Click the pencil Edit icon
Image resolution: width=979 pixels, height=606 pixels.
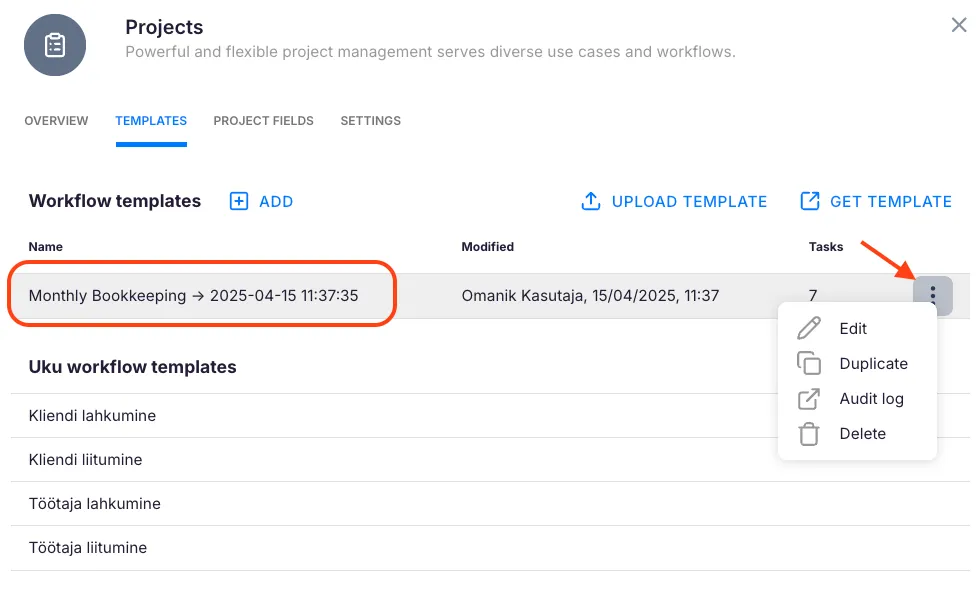tap(808, 328)
